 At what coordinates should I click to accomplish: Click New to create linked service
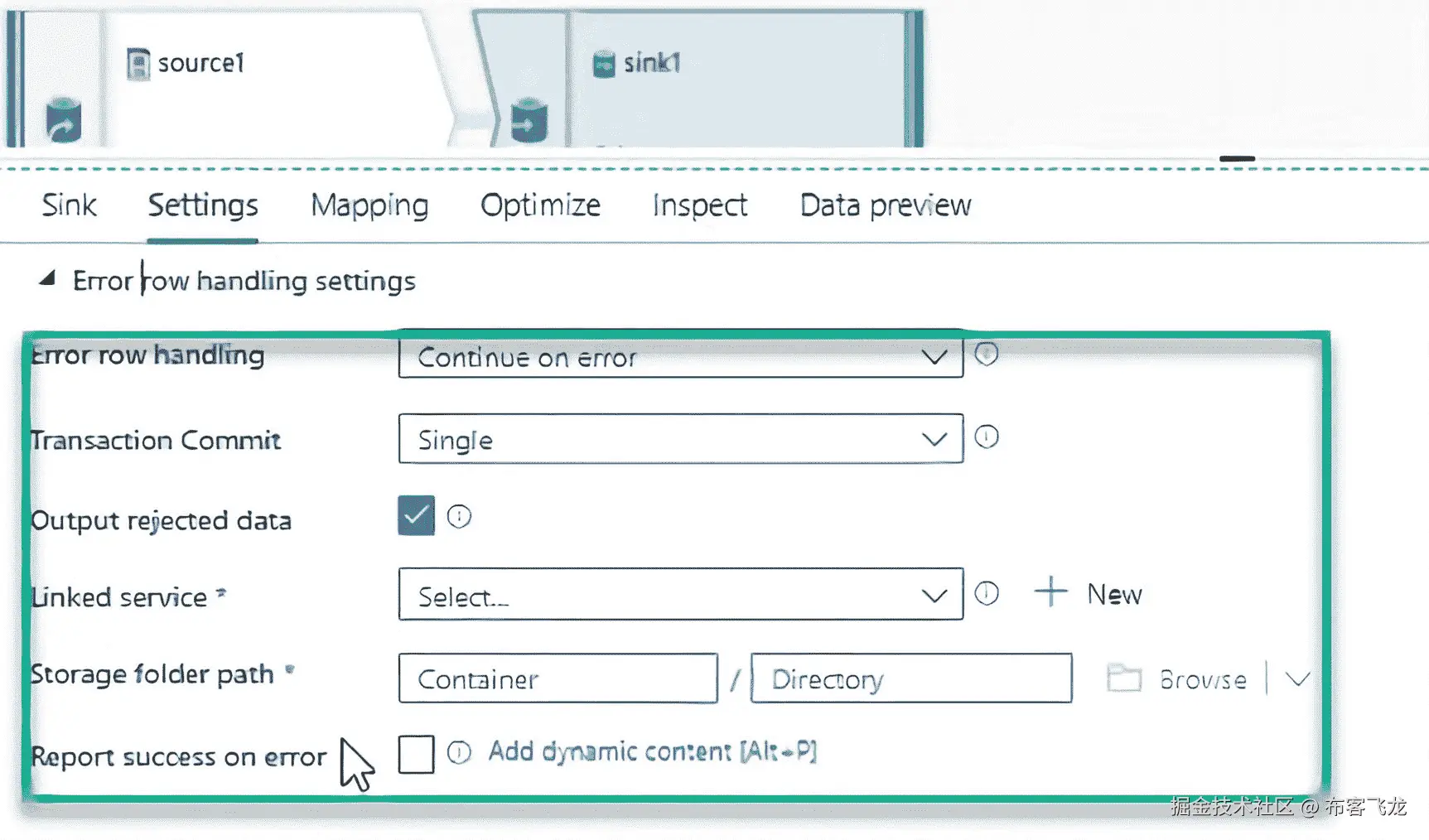pos(1089,593)
